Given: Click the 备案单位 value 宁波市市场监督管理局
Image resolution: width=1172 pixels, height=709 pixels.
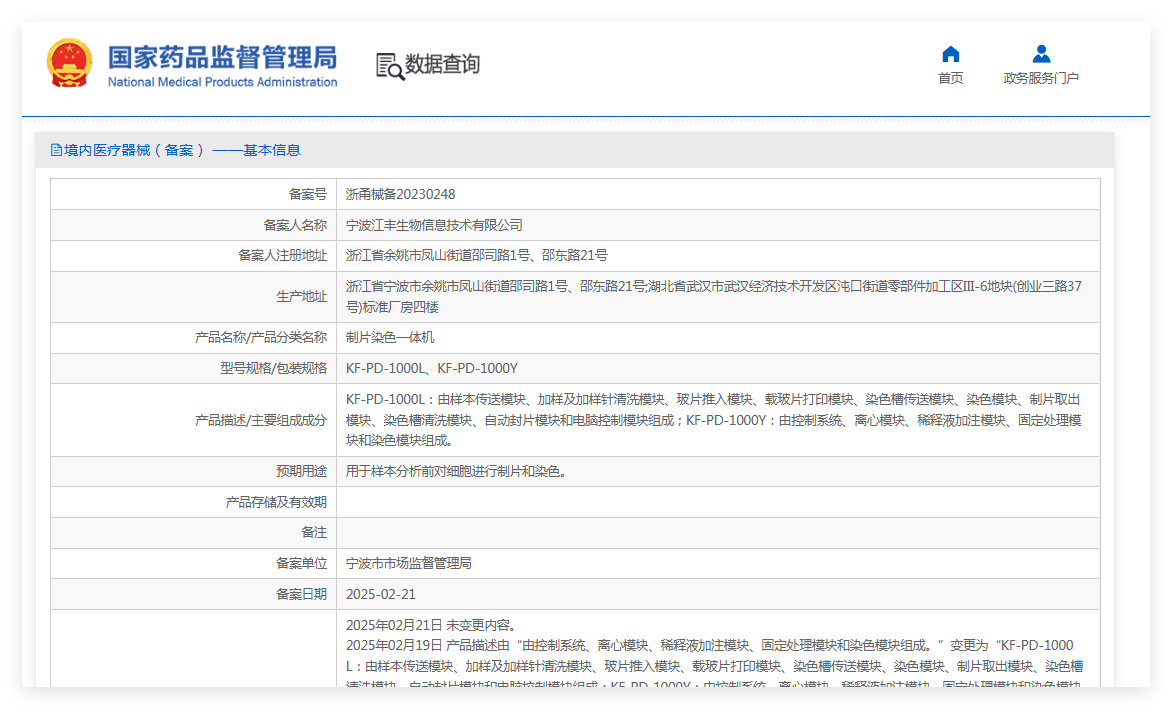Looking at the screenshot, I should tap(409, 563).
